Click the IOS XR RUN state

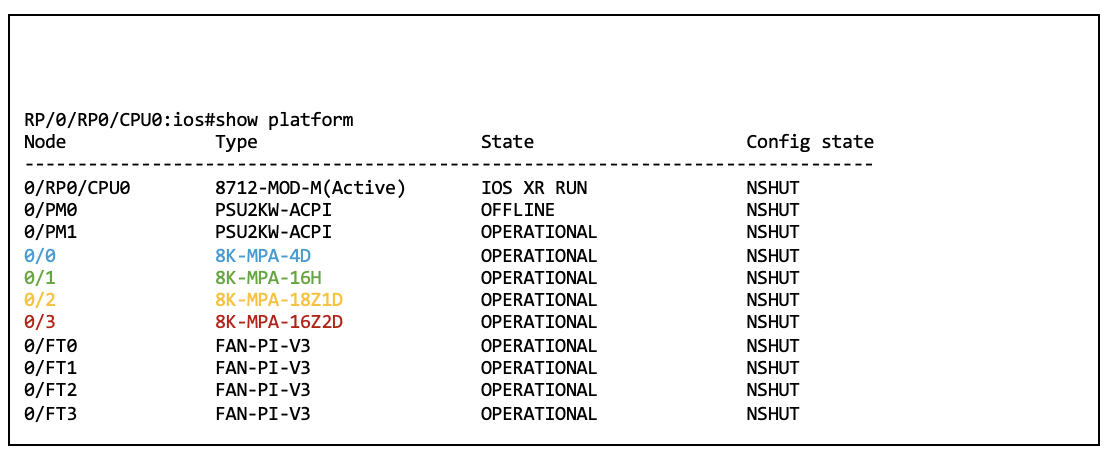pyautogui.click(x=533, y=188)
